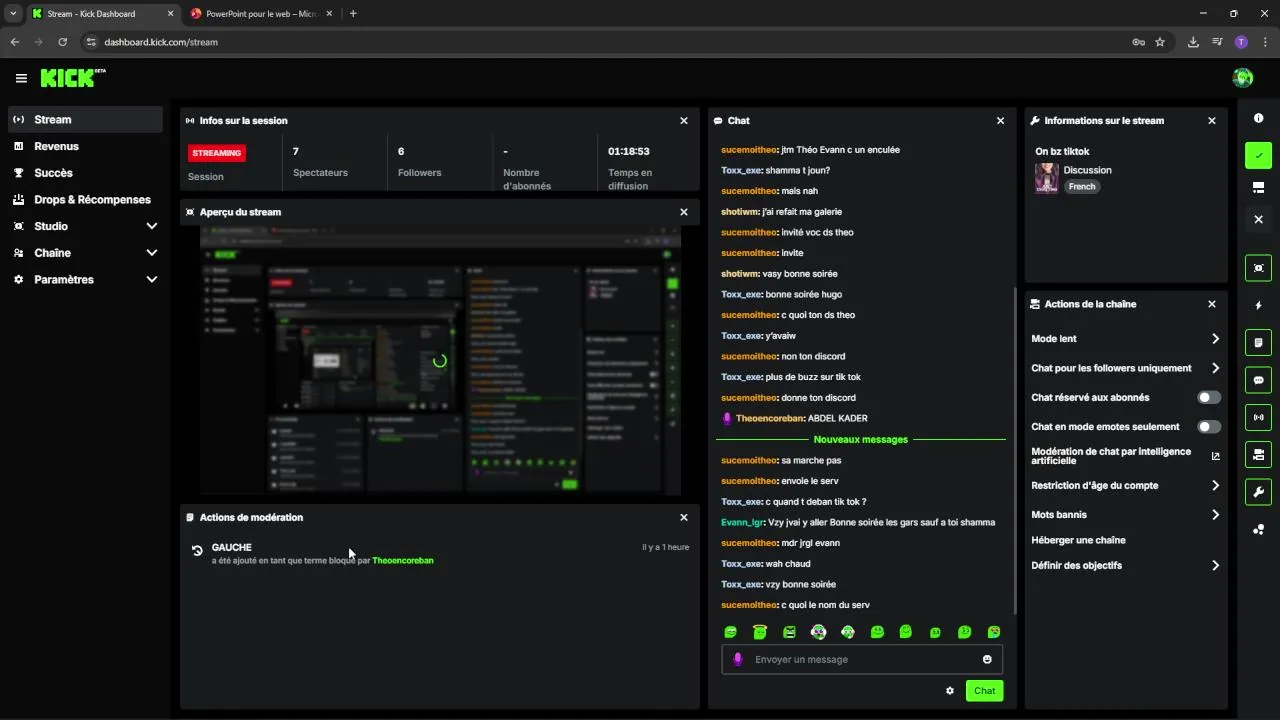This screenshot has width=1280, height=720.
Task: Open Restriction d'âge du compte settings
Action: pyautogui.click(x=1126, y=485)
